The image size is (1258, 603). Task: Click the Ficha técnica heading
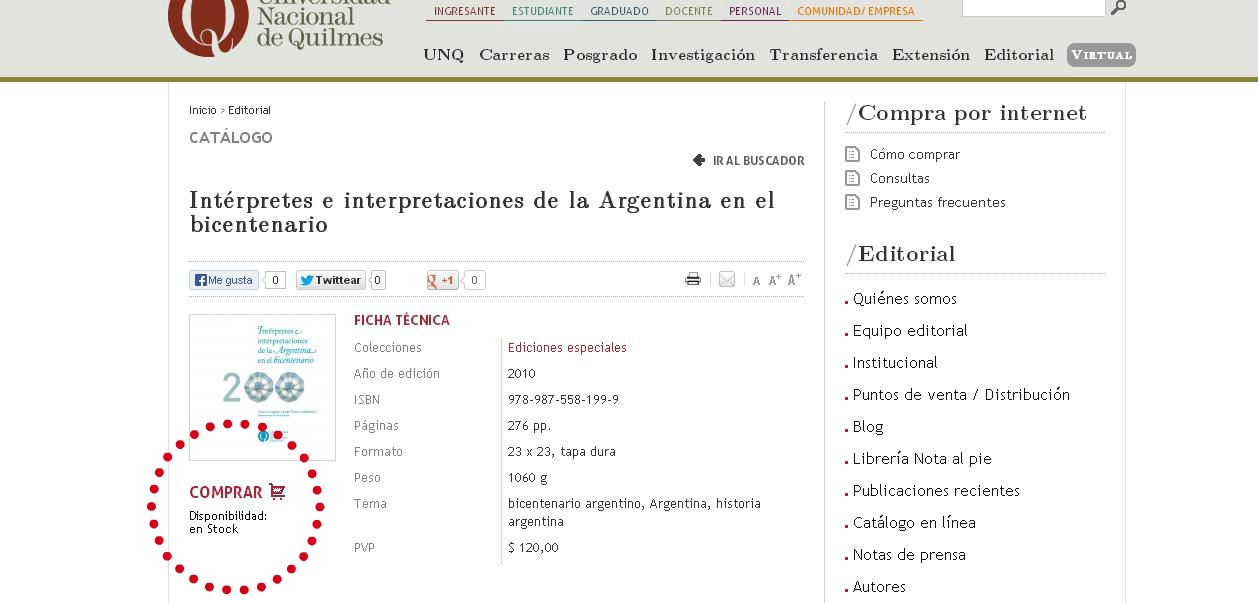coord(402,320)
